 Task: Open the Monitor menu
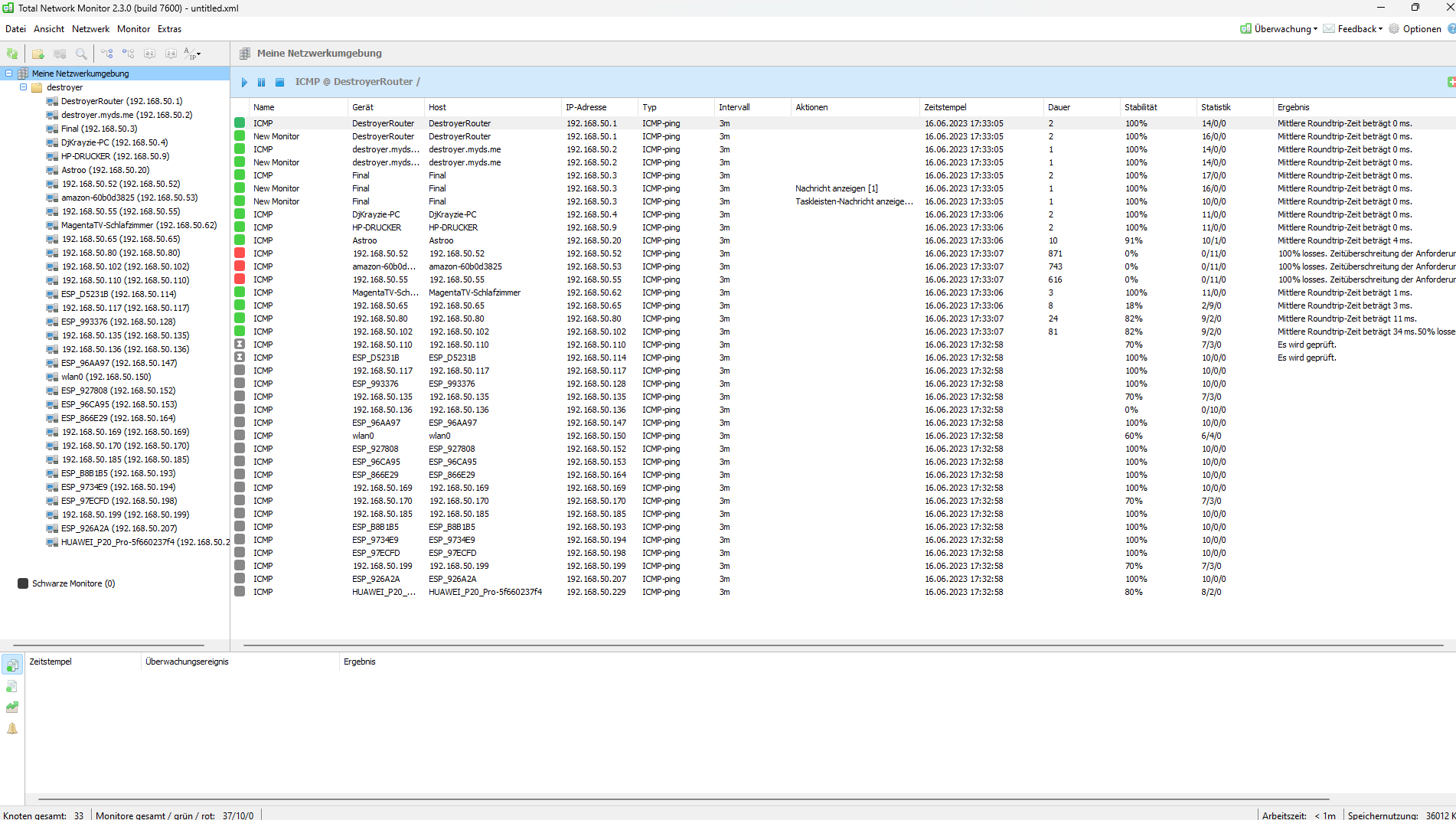[133, 29]
